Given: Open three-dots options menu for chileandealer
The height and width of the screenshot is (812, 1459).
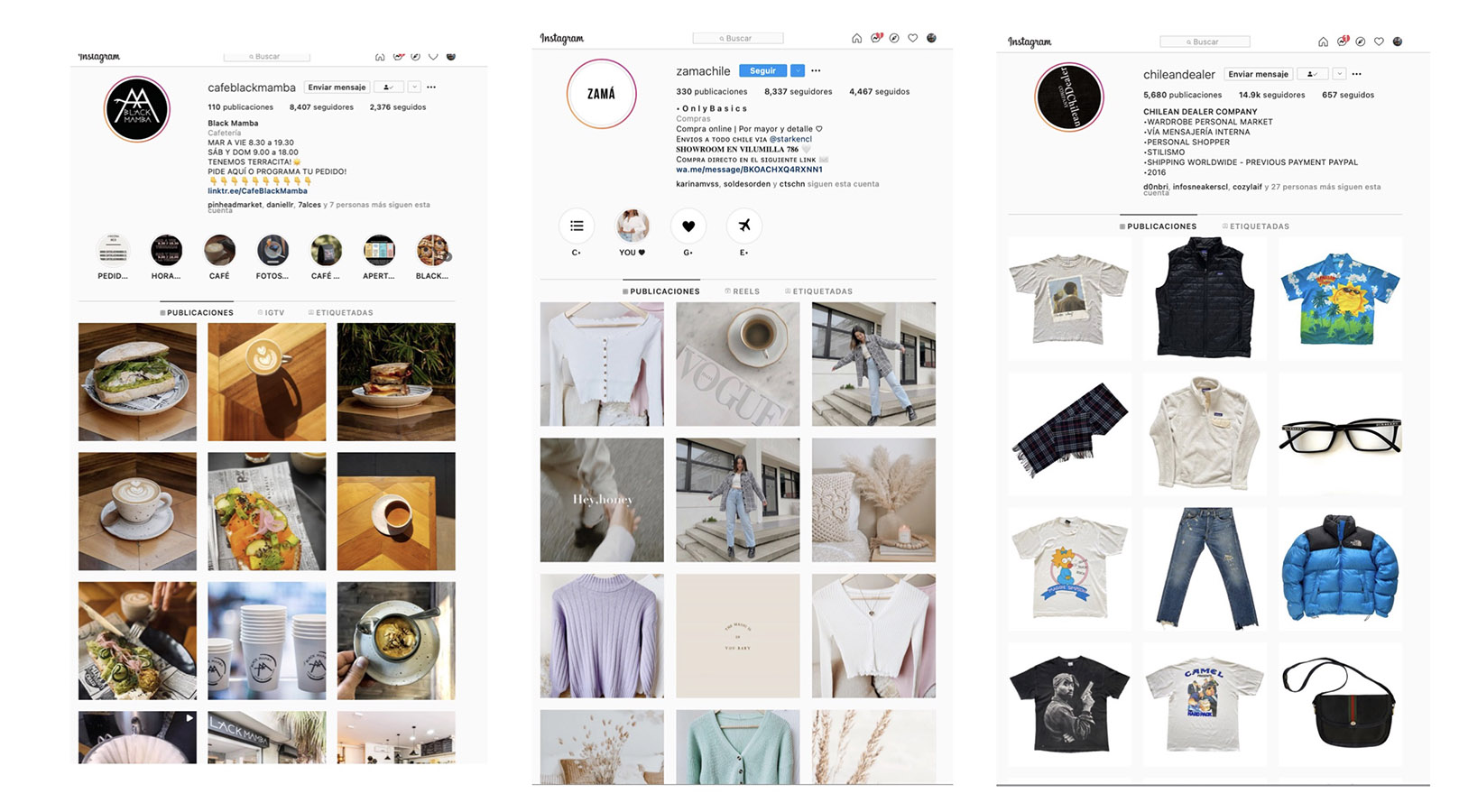Looking at the screenshot, I should tap(1356, 74).
